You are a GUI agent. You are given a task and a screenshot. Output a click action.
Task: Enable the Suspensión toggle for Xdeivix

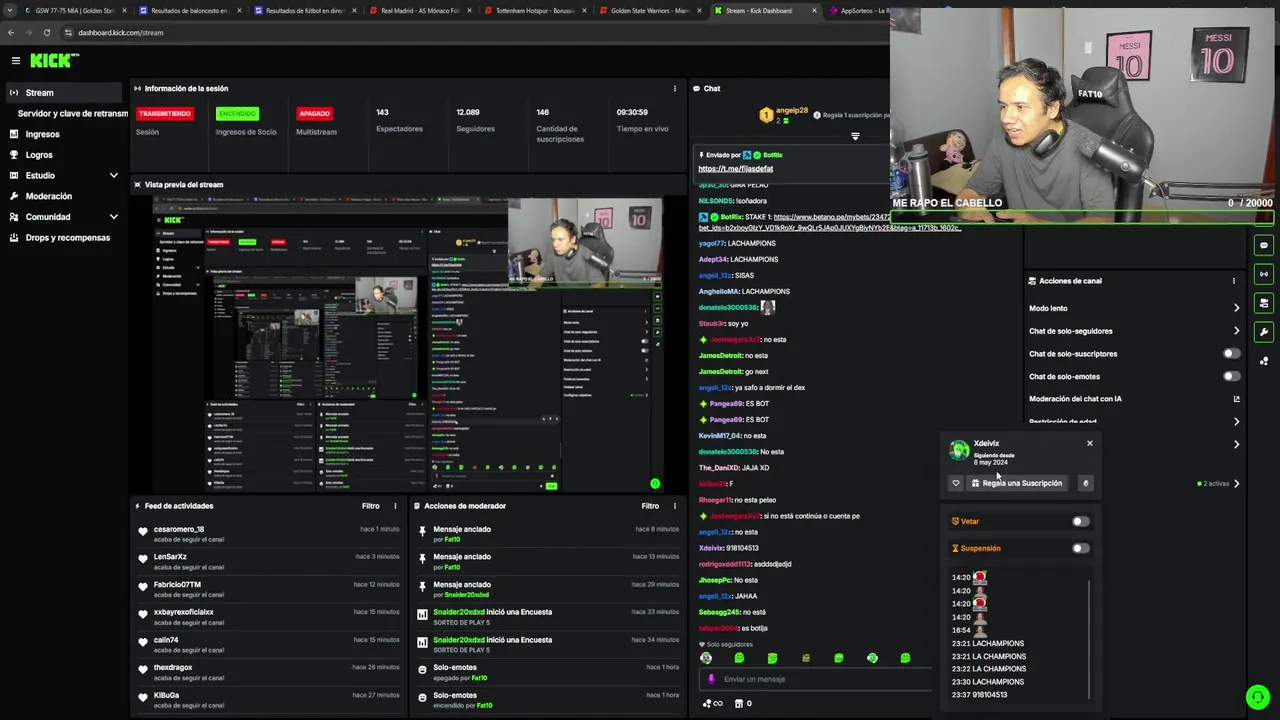pyautogui.click(x=1080, y=548)
